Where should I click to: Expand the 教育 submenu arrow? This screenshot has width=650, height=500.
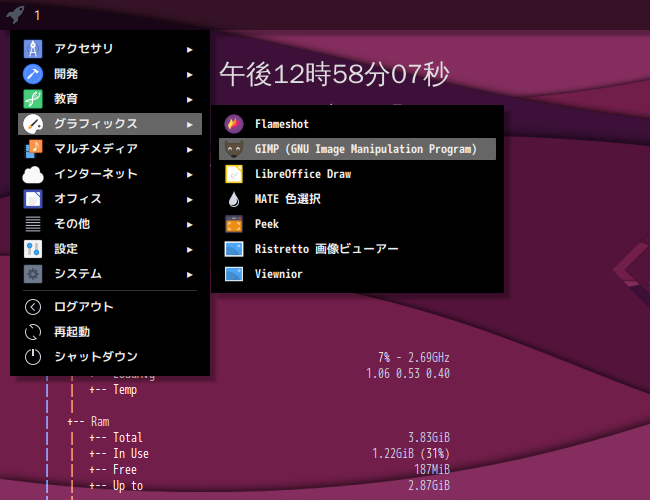pos(189,100)
